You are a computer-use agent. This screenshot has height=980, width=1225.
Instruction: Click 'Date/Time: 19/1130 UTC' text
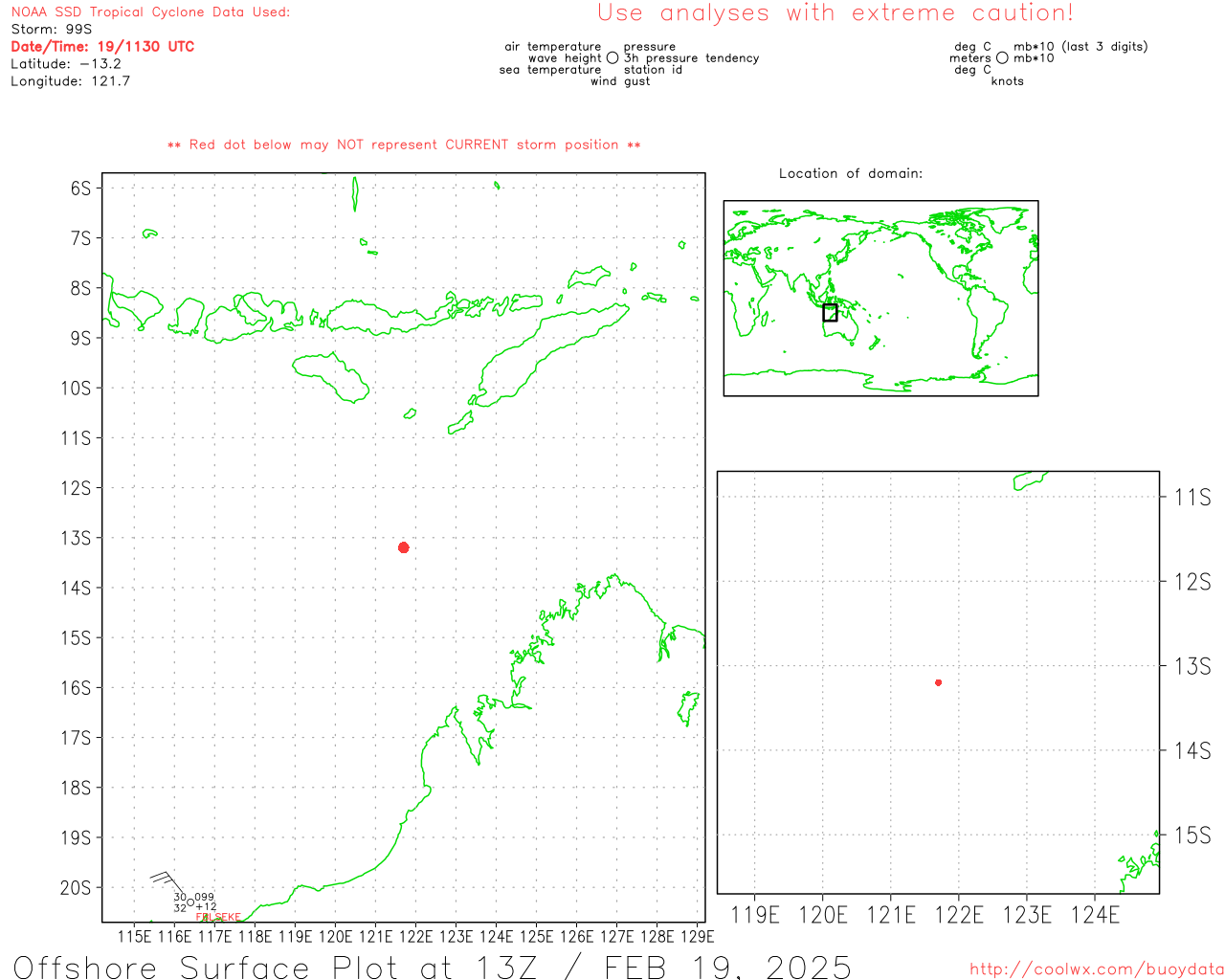[102, 47]
